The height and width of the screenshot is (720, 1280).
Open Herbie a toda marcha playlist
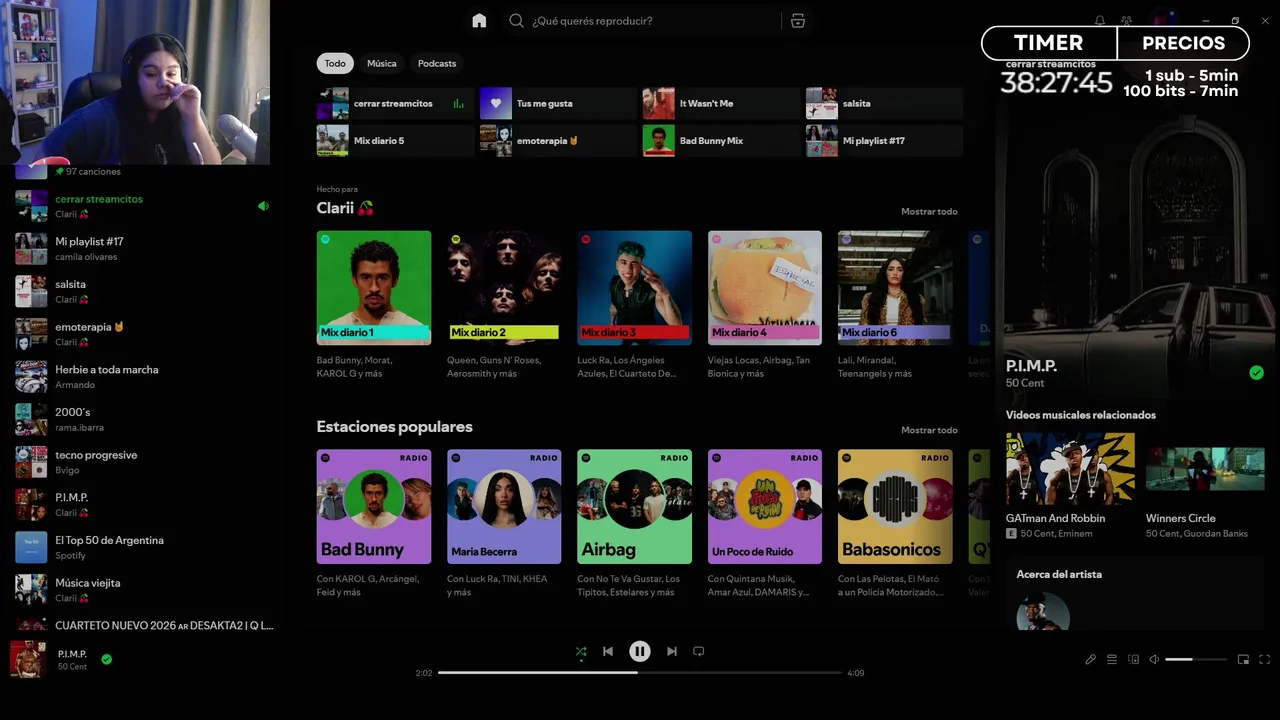pos(144,377)
